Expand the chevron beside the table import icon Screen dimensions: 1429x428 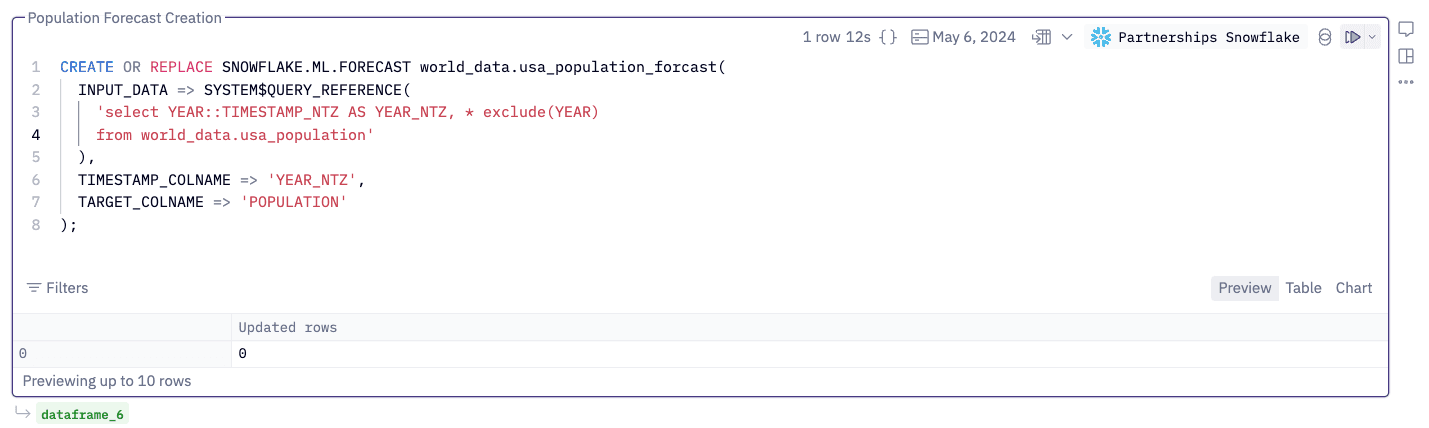tap(1067, 37)
